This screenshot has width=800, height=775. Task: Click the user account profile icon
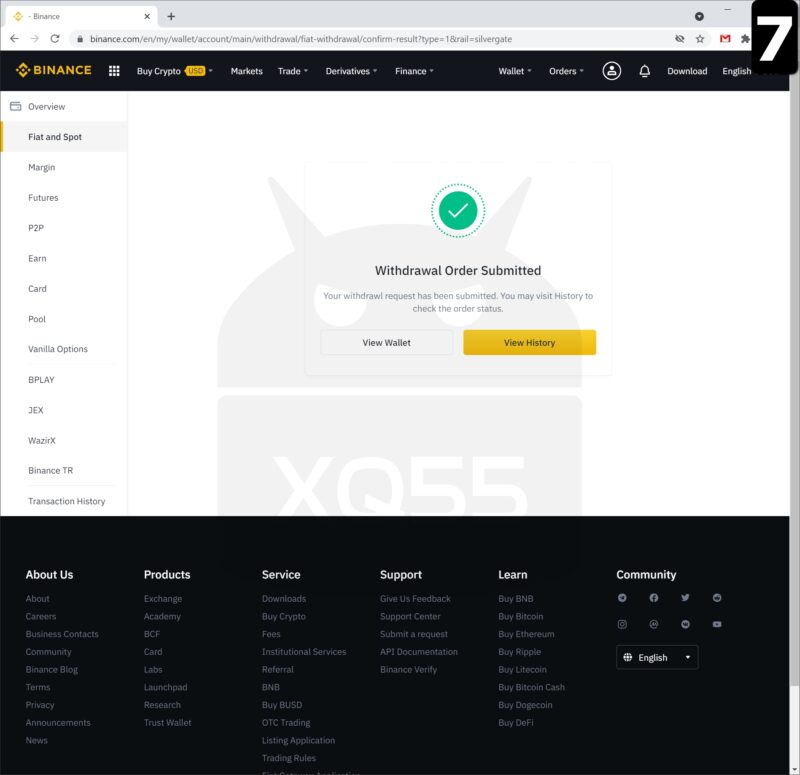click(612, 71)
